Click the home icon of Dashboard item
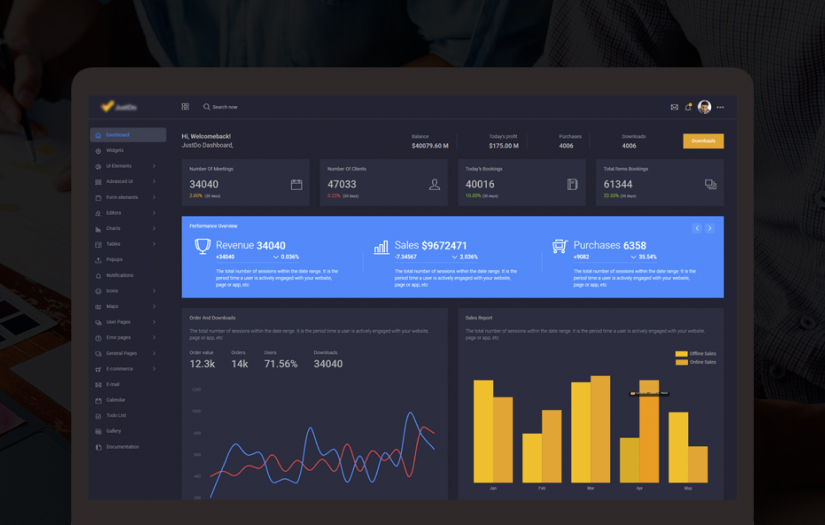Viewport: 825px width, 525px height. click(98, 135)
